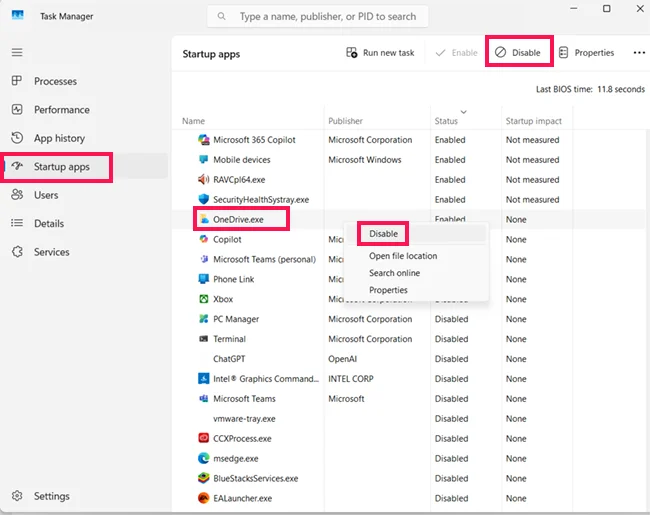The image size is (650, 515).
Task: Click INTEL CORP publisher cell
Action: click(x=351, y=379)
